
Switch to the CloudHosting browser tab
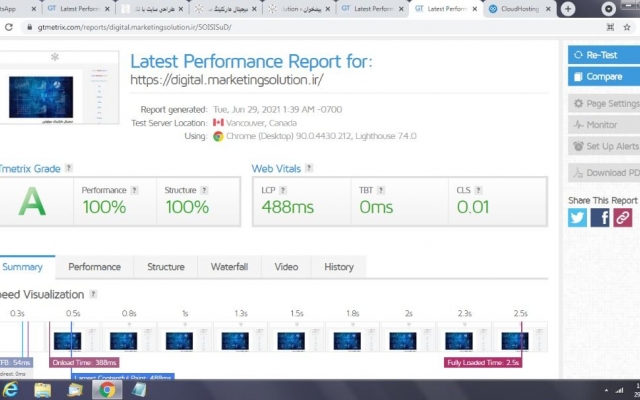coord(519,9)
